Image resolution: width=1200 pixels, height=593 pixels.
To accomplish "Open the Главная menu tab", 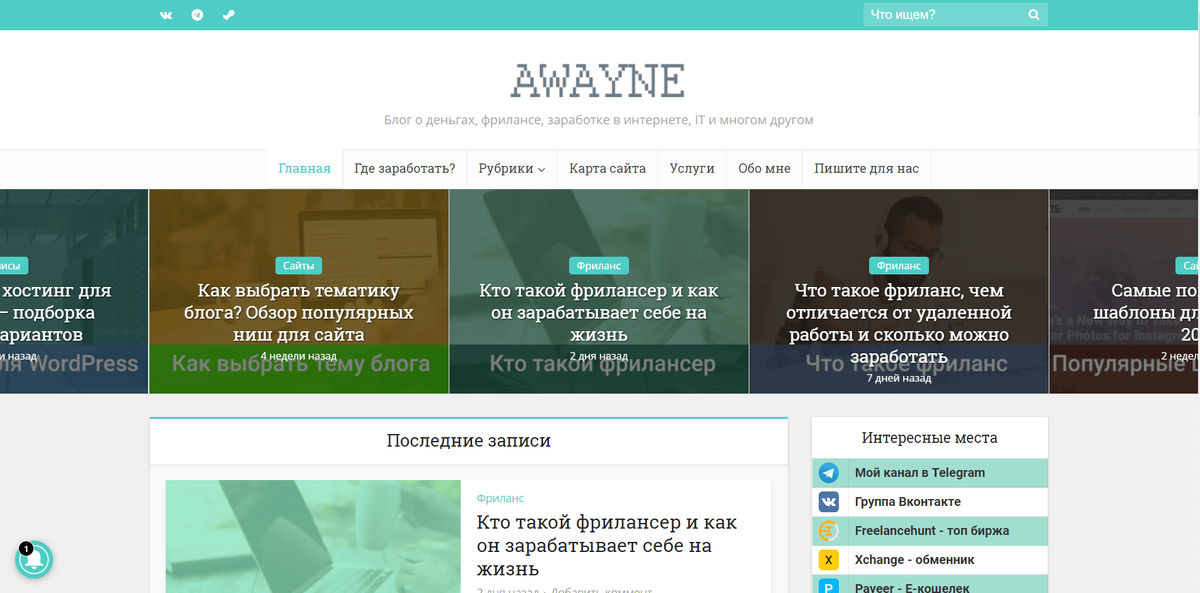I will coord(304,168).
